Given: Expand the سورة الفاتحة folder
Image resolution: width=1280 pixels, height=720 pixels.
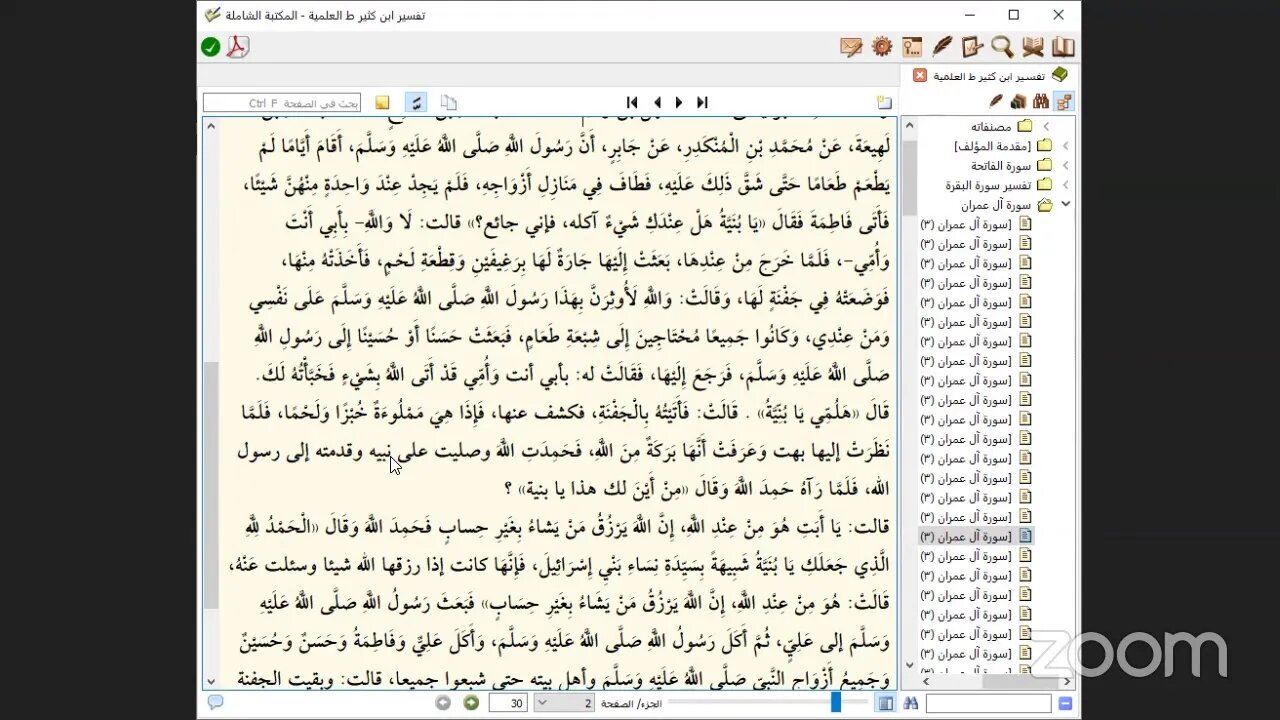Looking at the screenshot, I should point(1066,166).
